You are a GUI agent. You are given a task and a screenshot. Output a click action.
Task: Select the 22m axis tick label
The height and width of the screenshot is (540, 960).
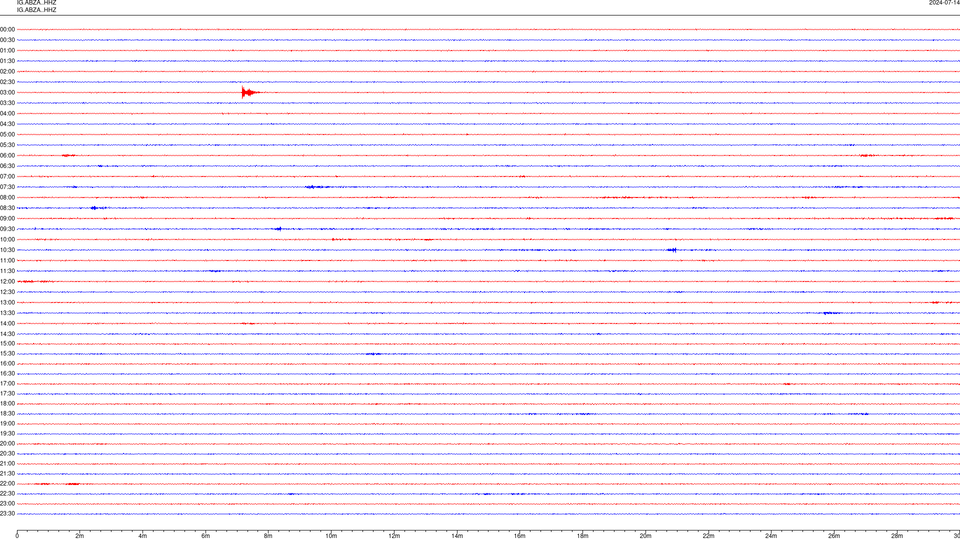708,536
